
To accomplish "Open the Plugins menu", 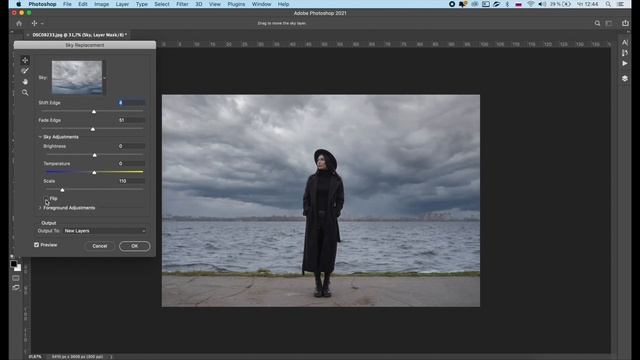I will coord(236,4).
